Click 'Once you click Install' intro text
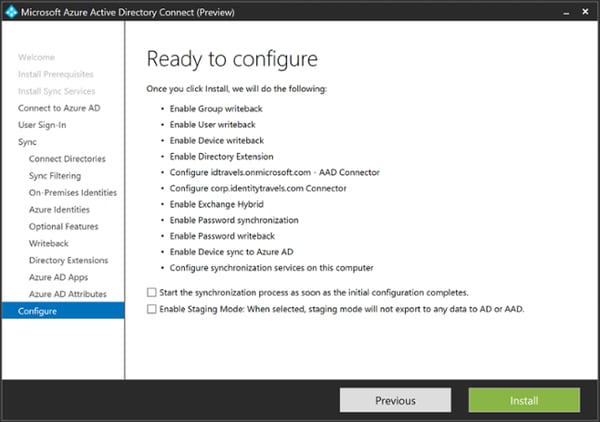The width and height of the screenshot is (600, 422). tap(236, 89)
